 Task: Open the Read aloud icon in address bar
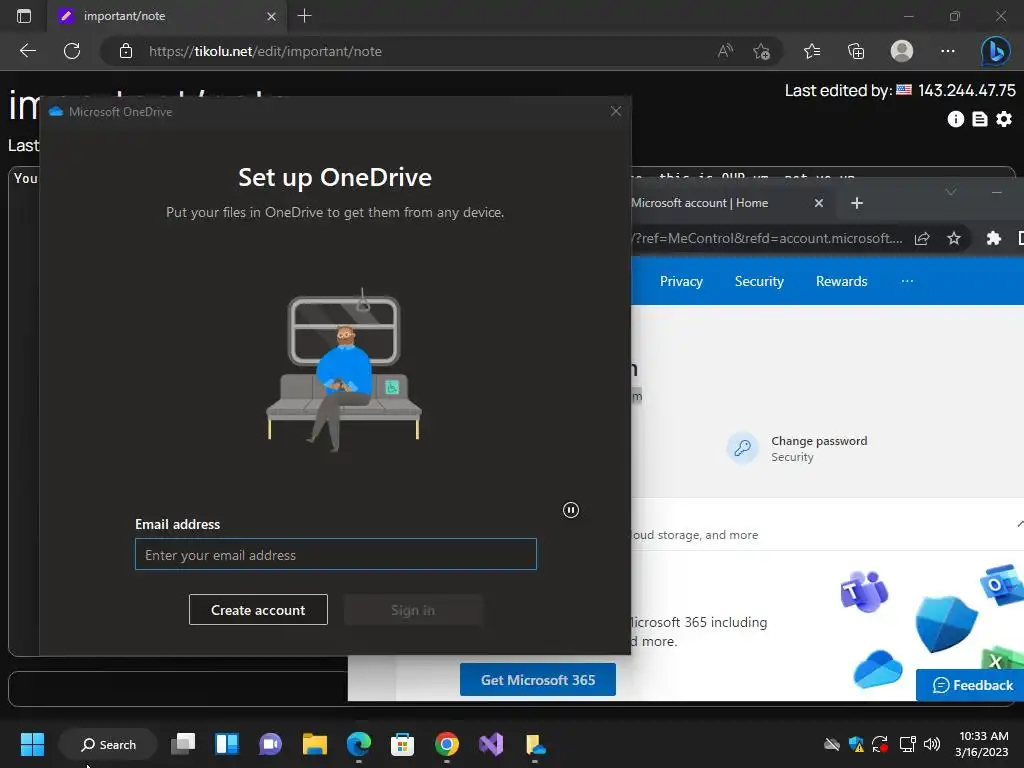725,51
